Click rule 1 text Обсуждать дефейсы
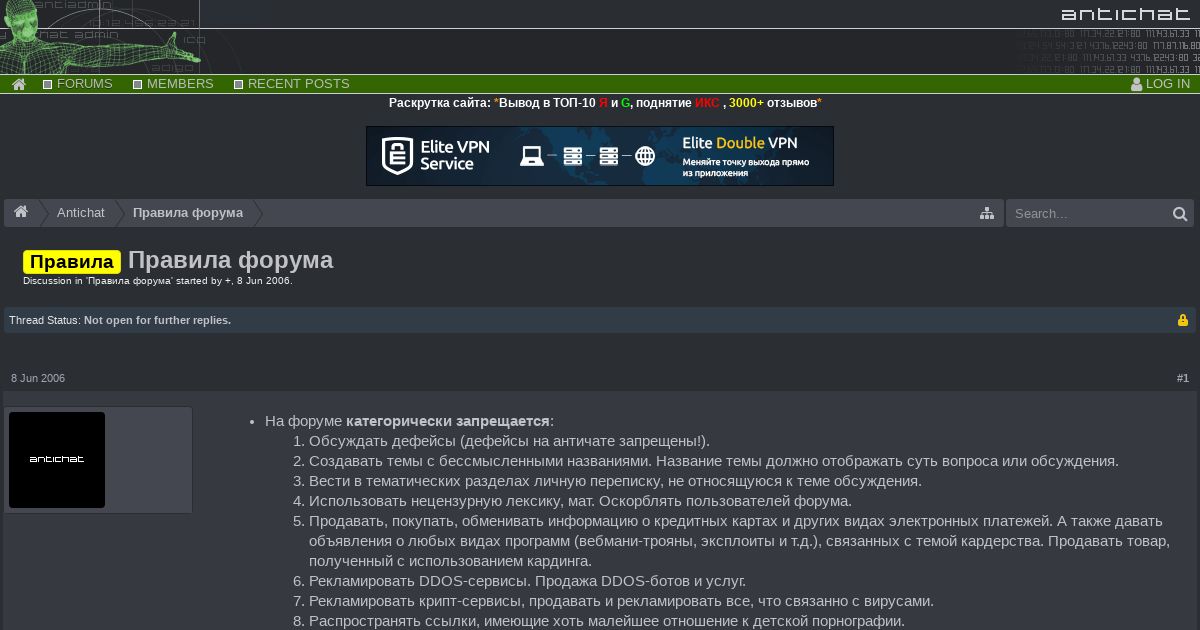 coord(509,441)
